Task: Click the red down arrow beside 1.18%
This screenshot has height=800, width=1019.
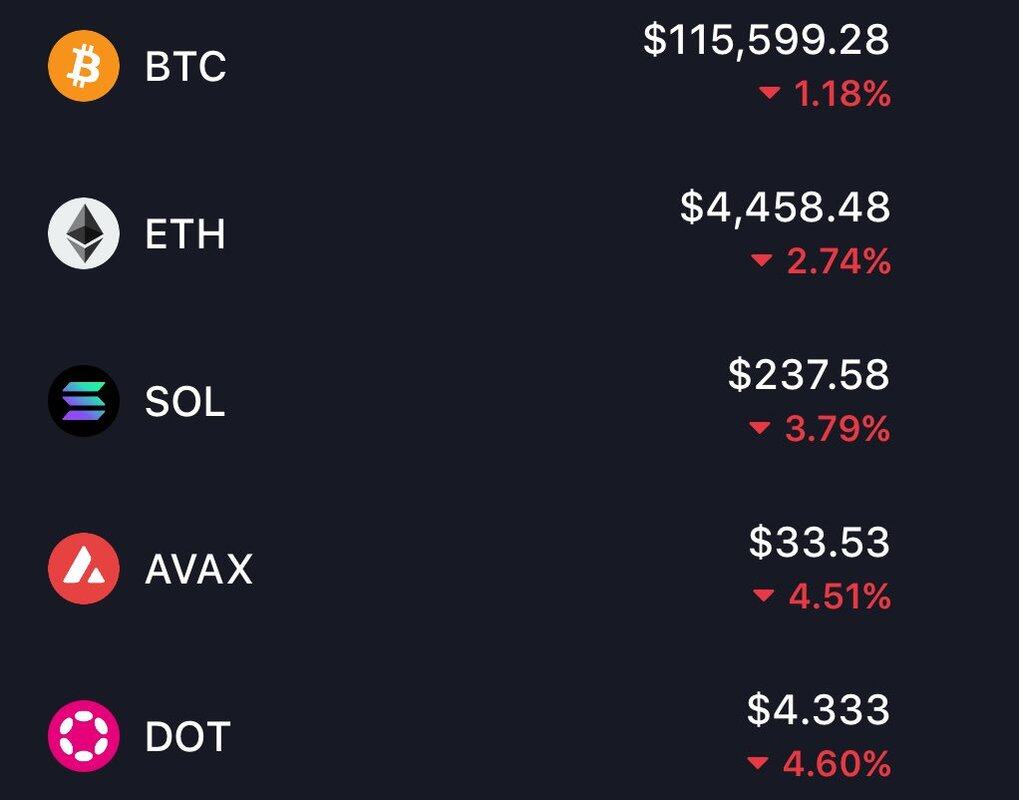Action: point(769,94)
